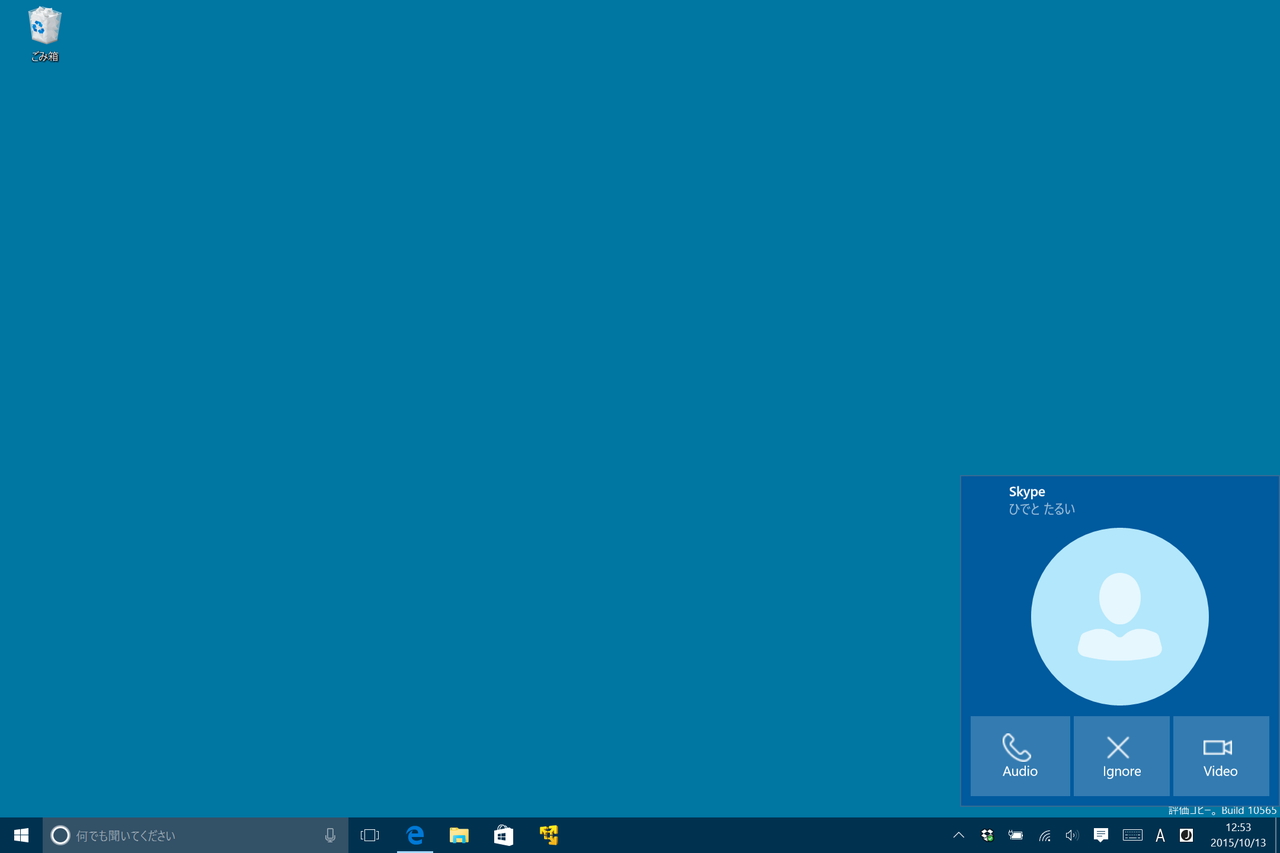
Task: Open the yellow pinned app on the taskbar
Action: click(x=548, y=835)
